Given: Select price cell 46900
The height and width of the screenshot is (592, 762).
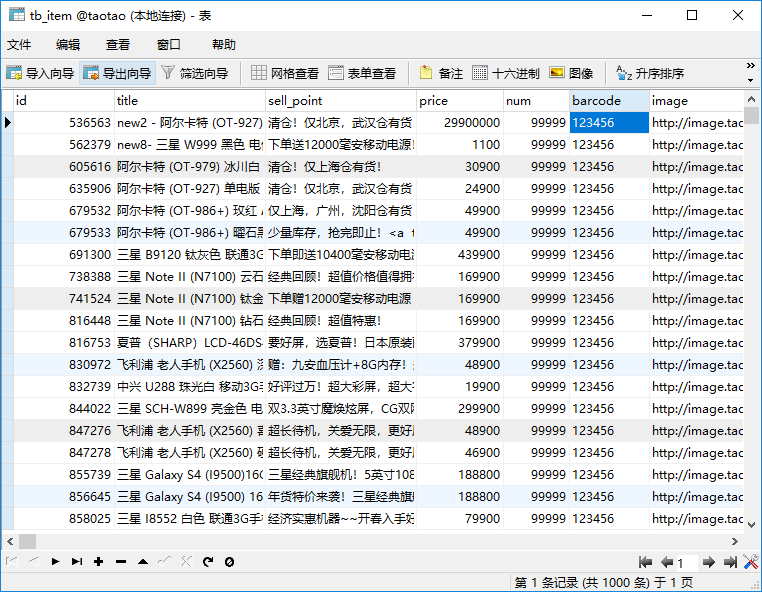Looking at the screenshot, I should (460, 453).
